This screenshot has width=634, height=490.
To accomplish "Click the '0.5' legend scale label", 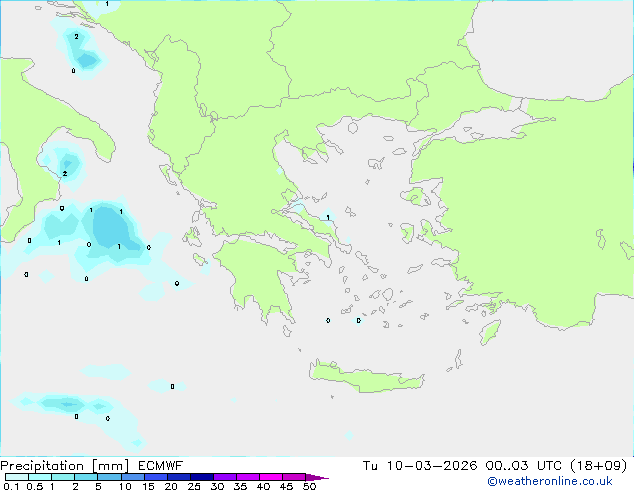I will [x=35, y=486].
